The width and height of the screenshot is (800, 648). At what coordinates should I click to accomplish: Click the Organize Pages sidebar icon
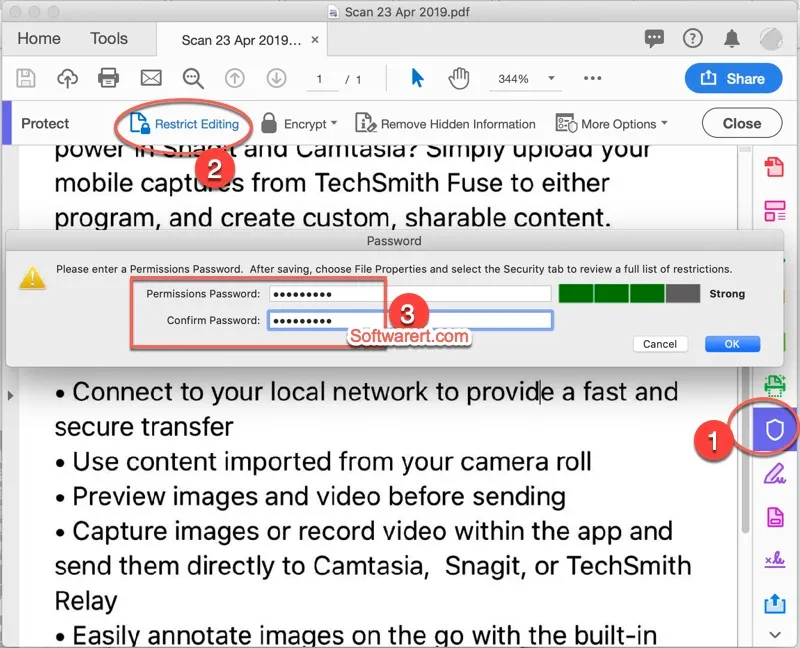(775, 211)
